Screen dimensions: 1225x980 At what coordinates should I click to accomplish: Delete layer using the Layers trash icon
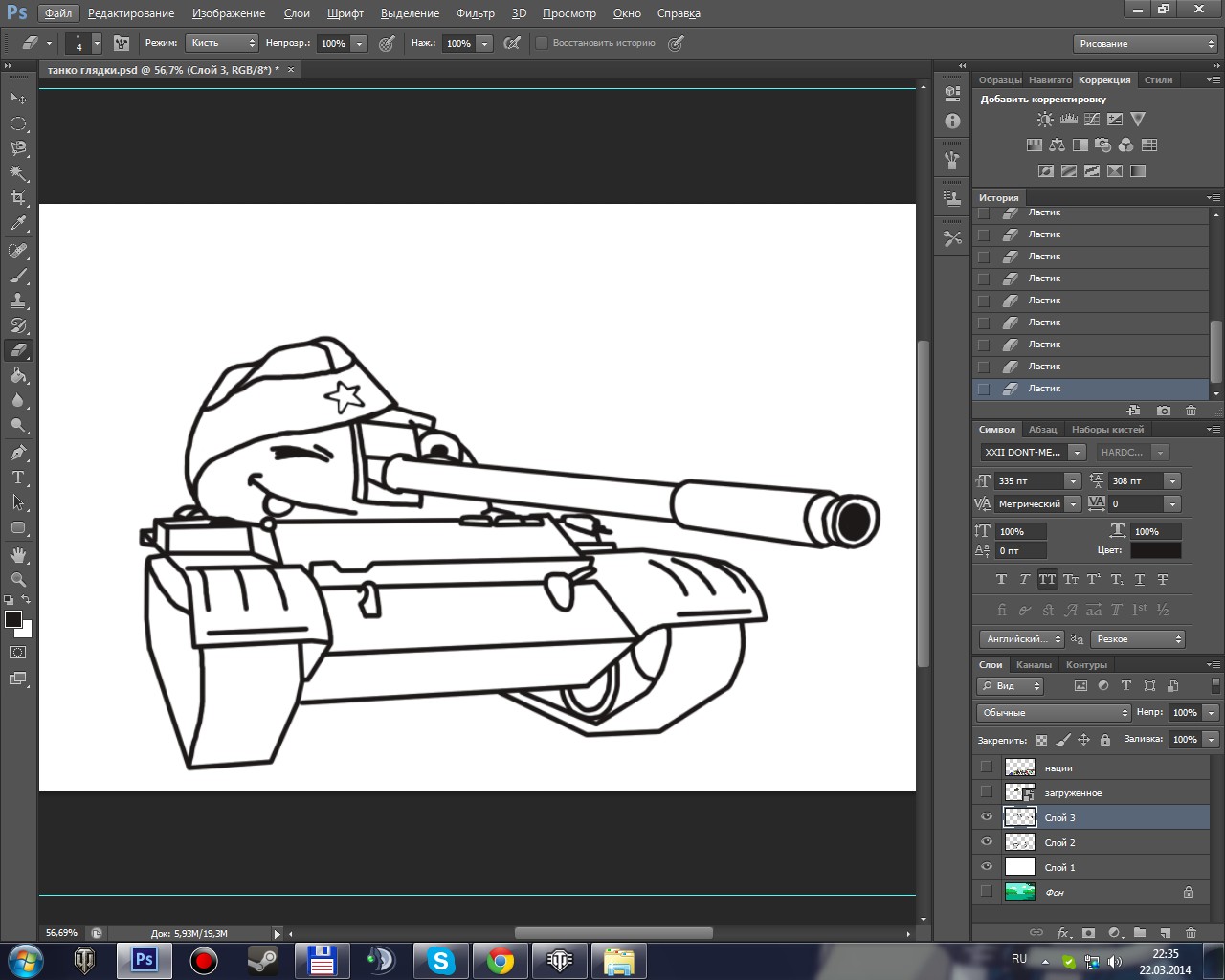(1191, 932)
